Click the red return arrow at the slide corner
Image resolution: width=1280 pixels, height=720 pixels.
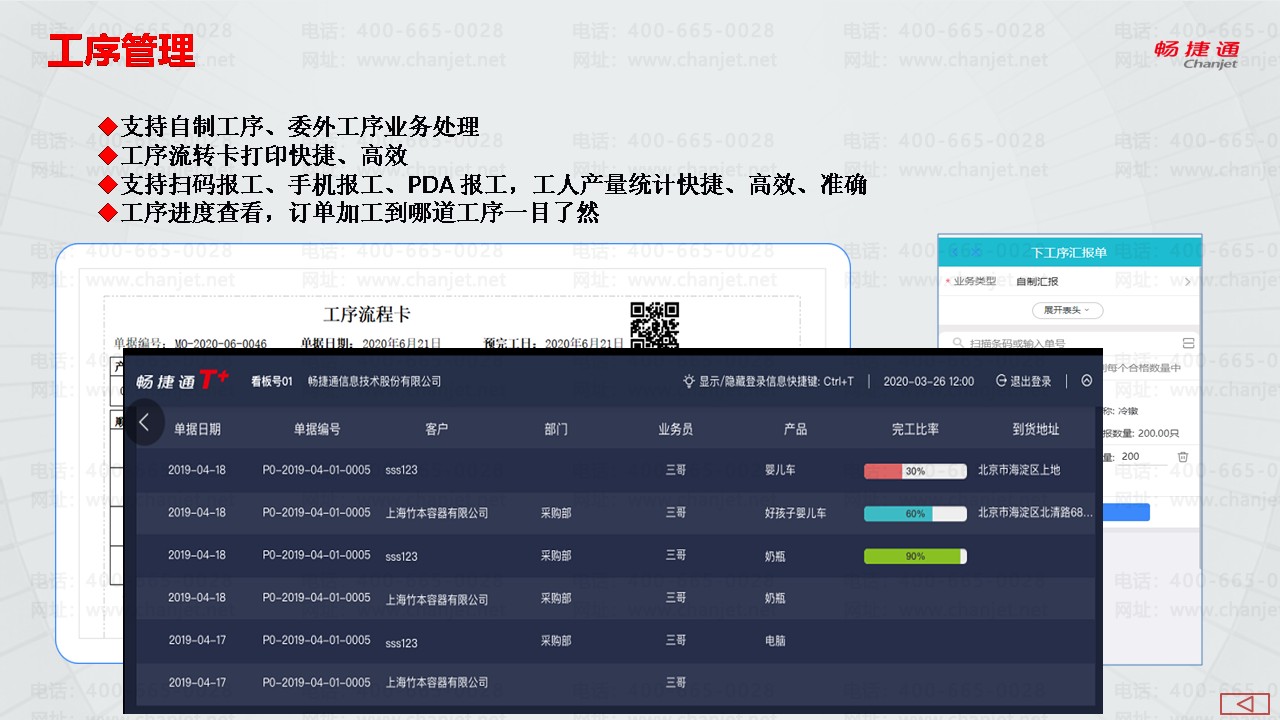pos(1245,705)
